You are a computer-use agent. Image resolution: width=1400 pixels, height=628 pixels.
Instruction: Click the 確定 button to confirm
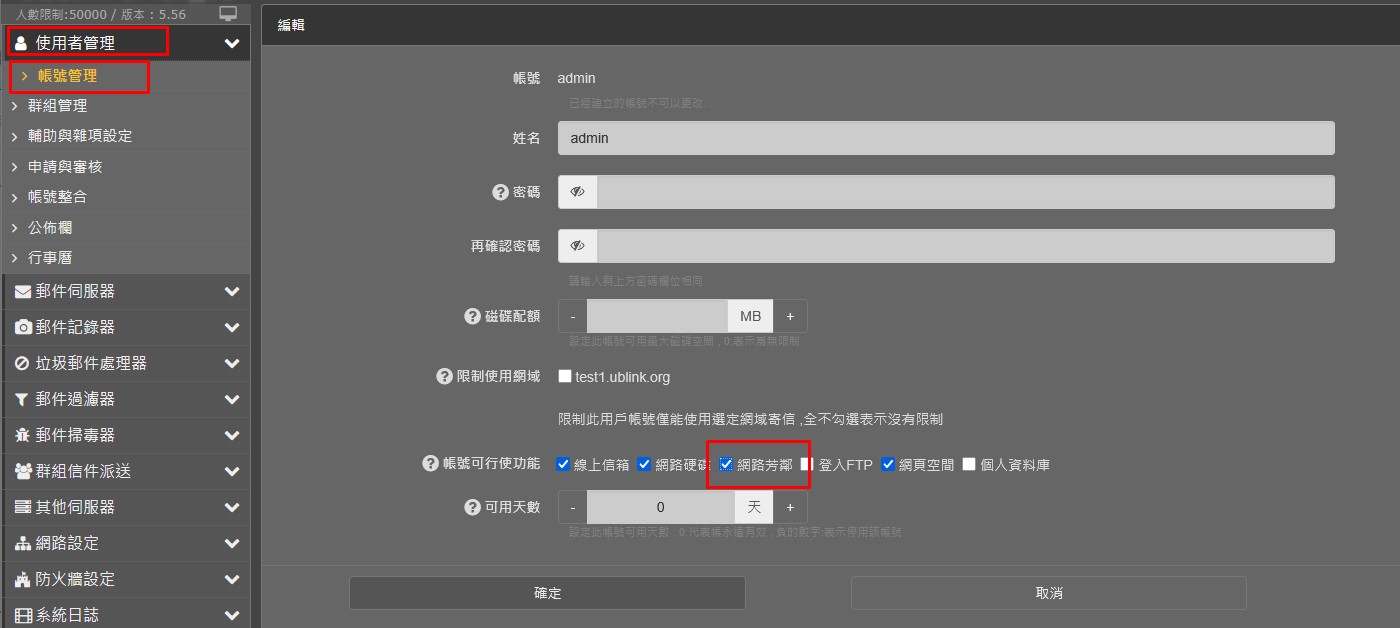pyautogui.click(x=547, y=593)
